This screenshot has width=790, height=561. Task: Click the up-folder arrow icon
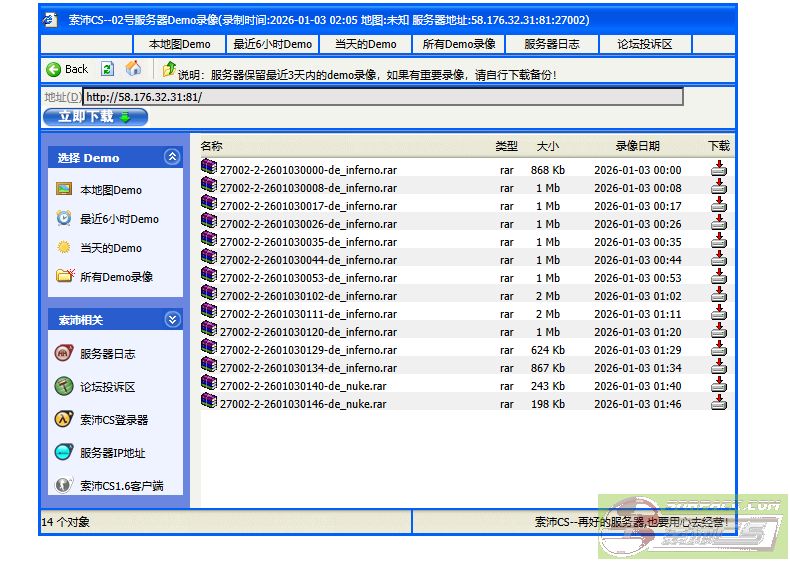click(x=168, y=70)
